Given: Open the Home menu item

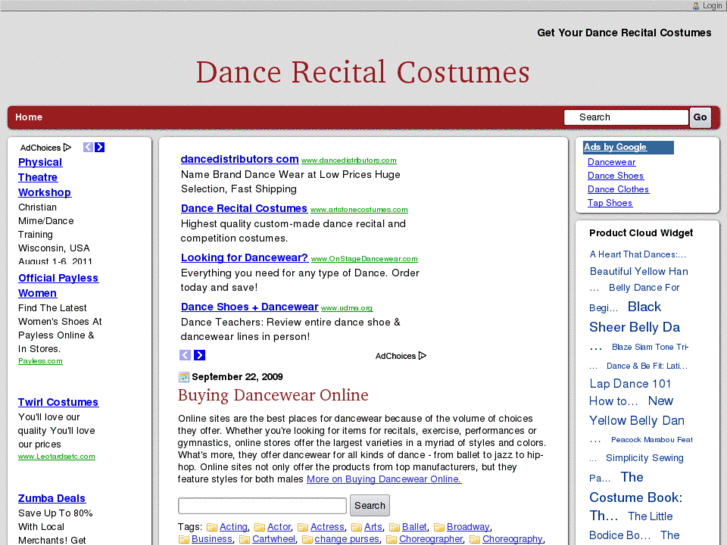Looking at the screenshot, I should pyautogui.click(x=29, y=117).
